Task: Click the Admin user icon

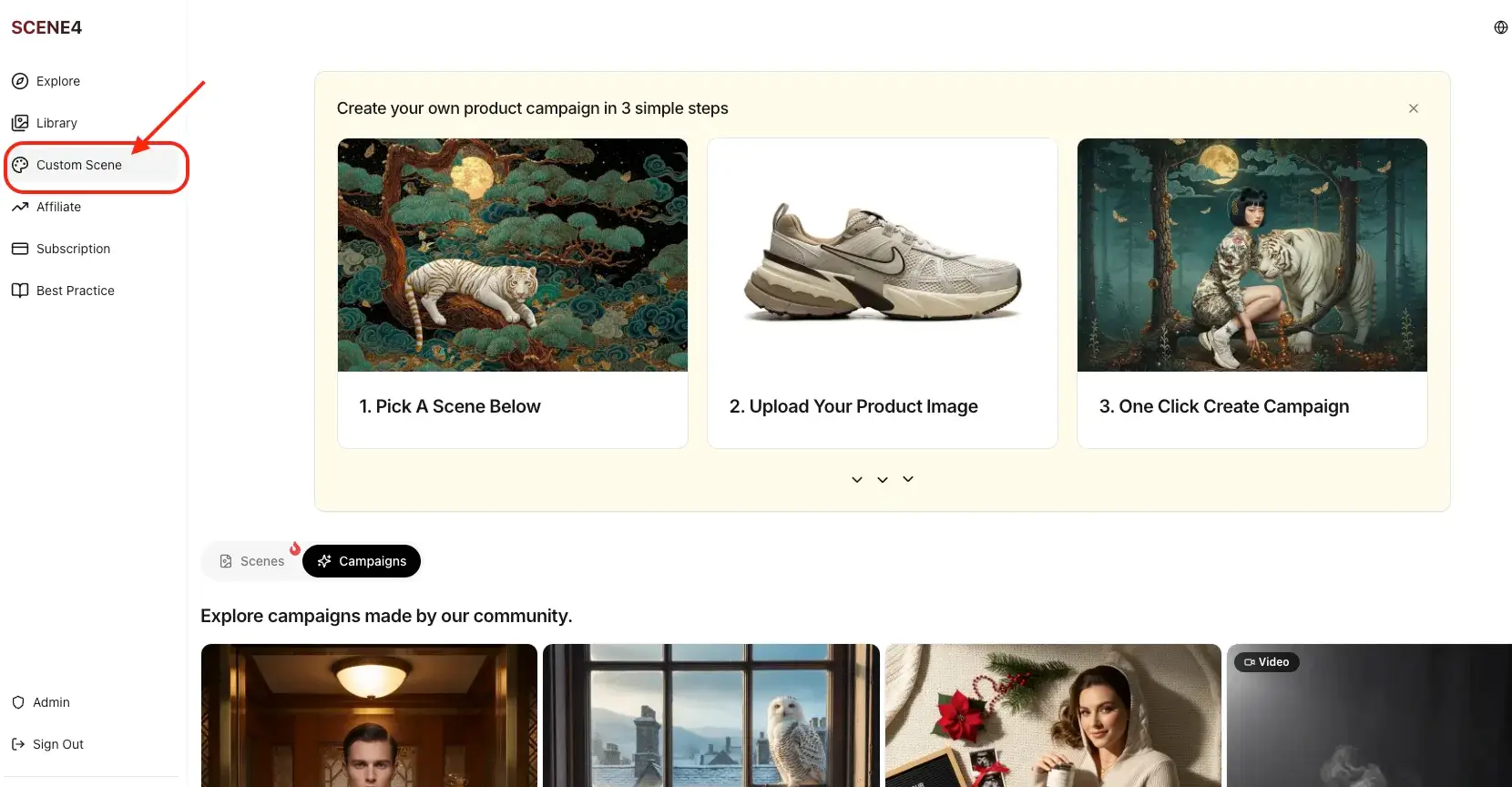Action: pyautogui.click(x=18, y=701)
